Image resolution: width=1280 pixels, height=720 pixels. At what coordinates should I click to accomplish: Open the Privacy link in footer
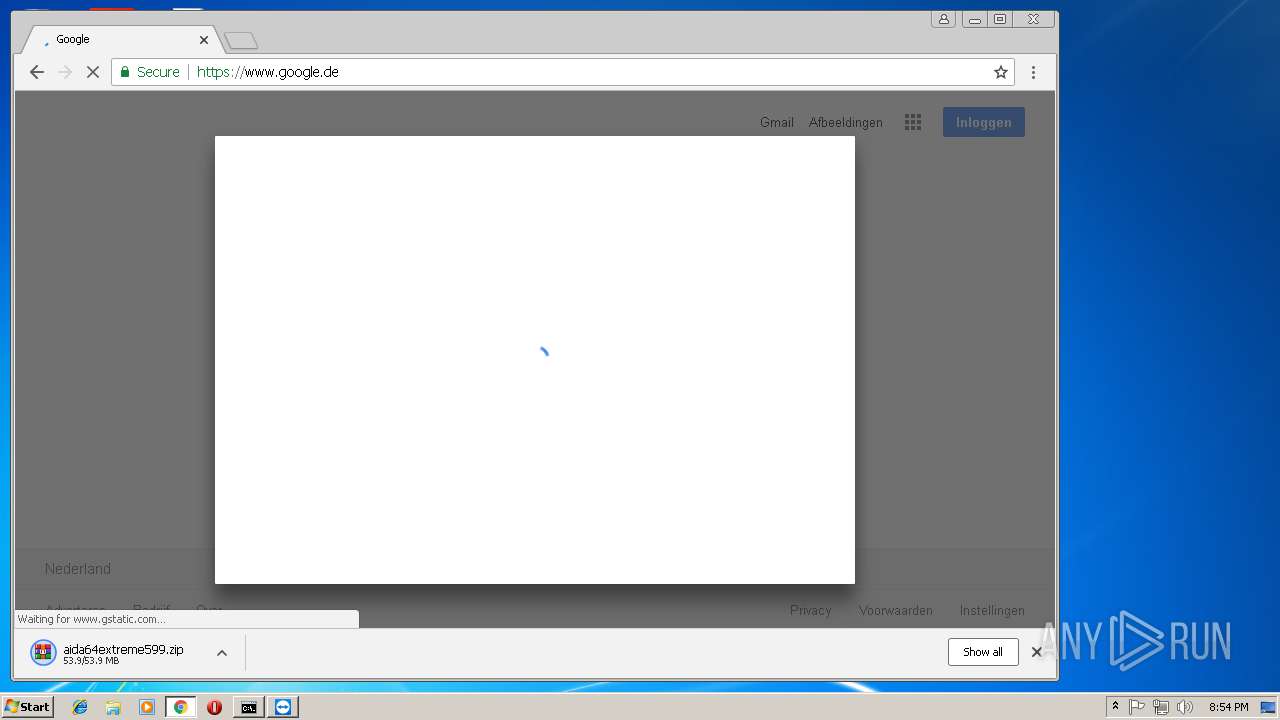[811, 610]
